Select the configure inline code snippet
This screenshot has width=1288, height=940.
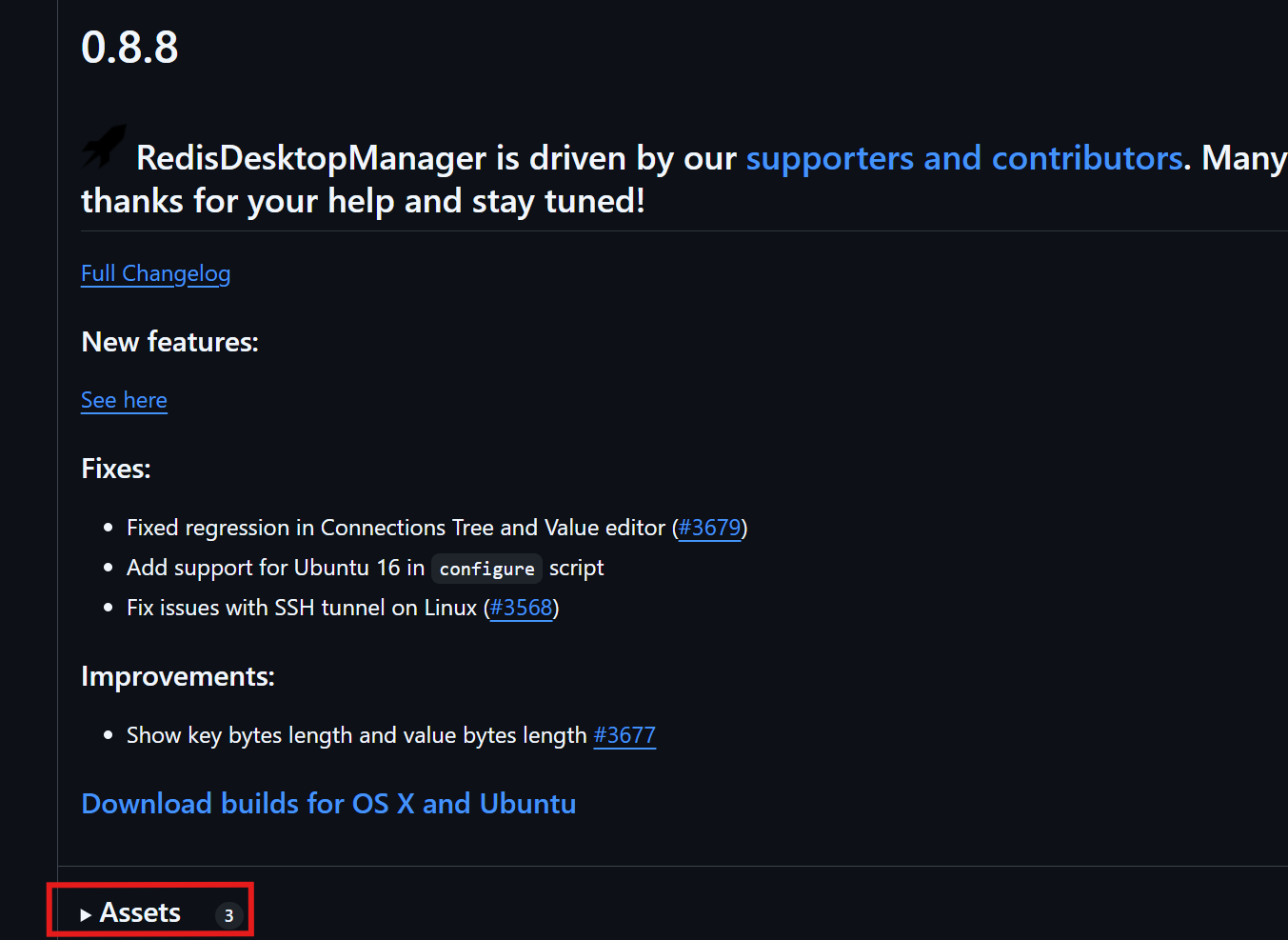[486, 568]
